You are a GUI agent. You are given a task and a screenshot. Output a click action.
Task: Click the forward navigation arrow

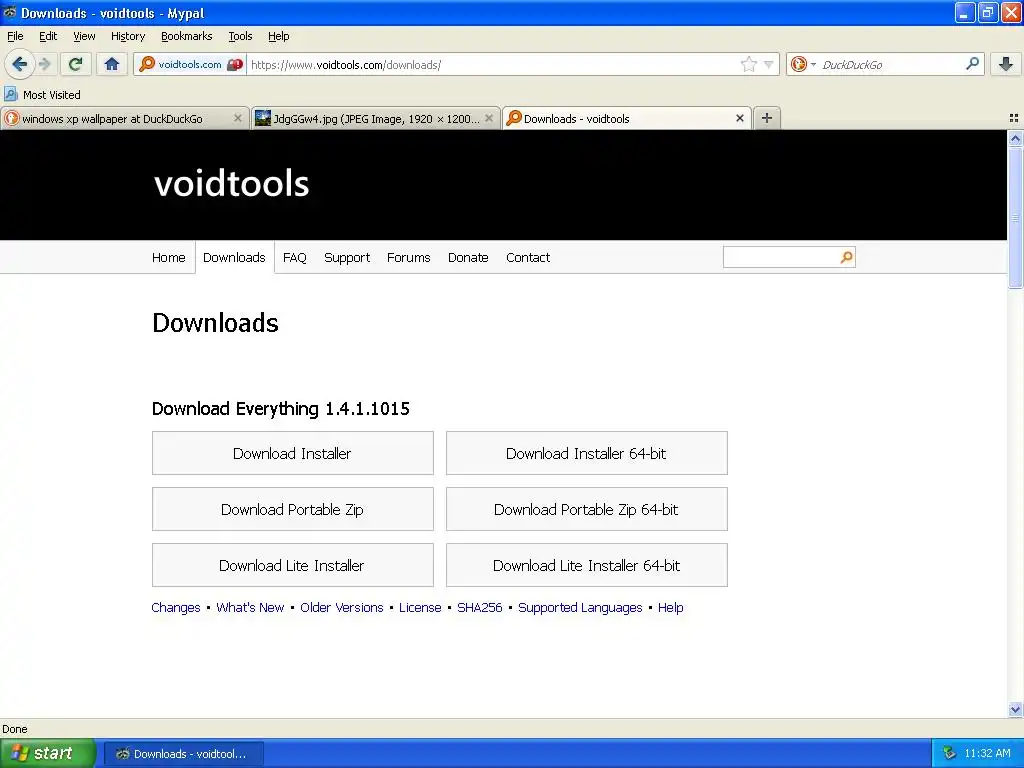(x=44, y=64)
